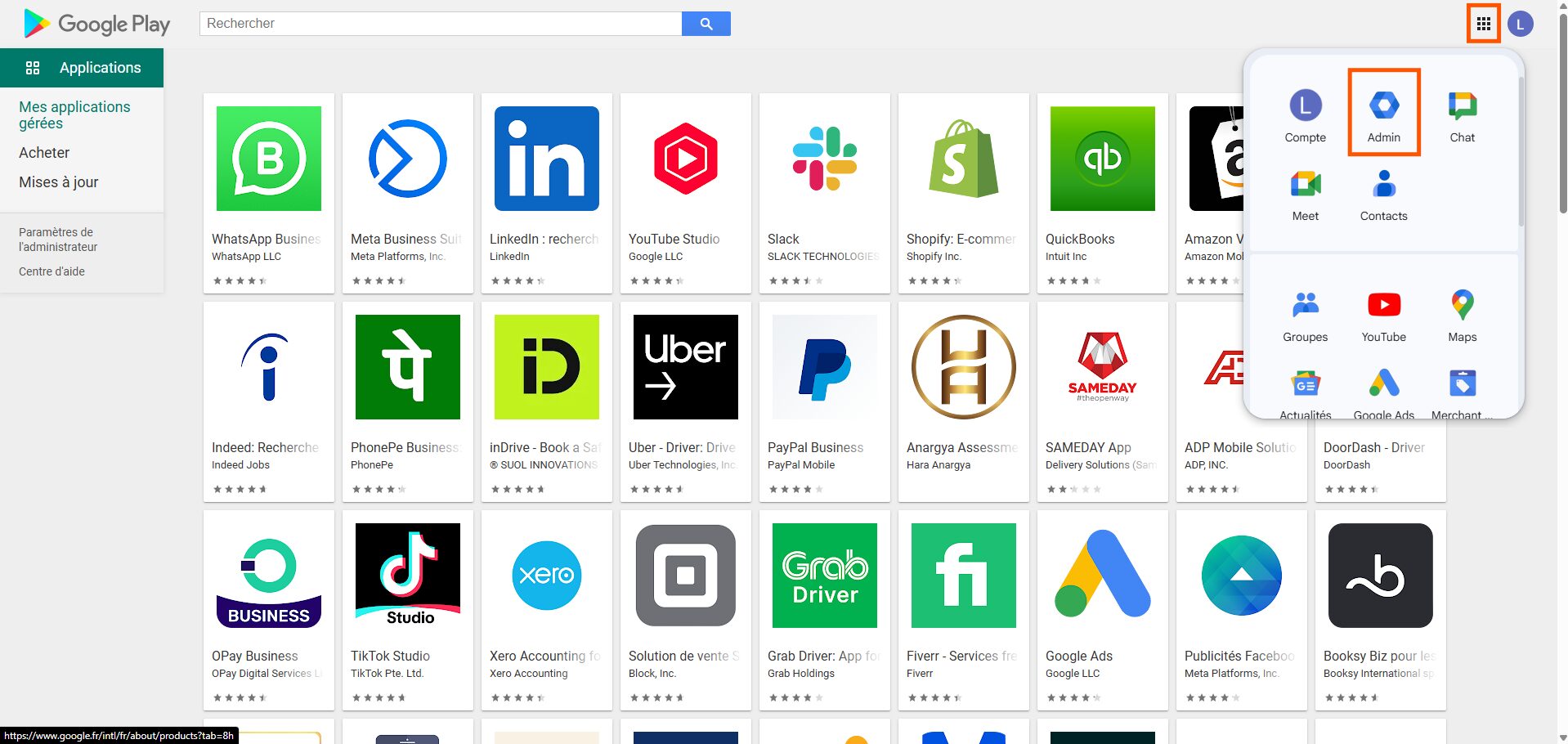Open the Booksy Biz app icon
1568x744 pixels.
(1381, 576)
